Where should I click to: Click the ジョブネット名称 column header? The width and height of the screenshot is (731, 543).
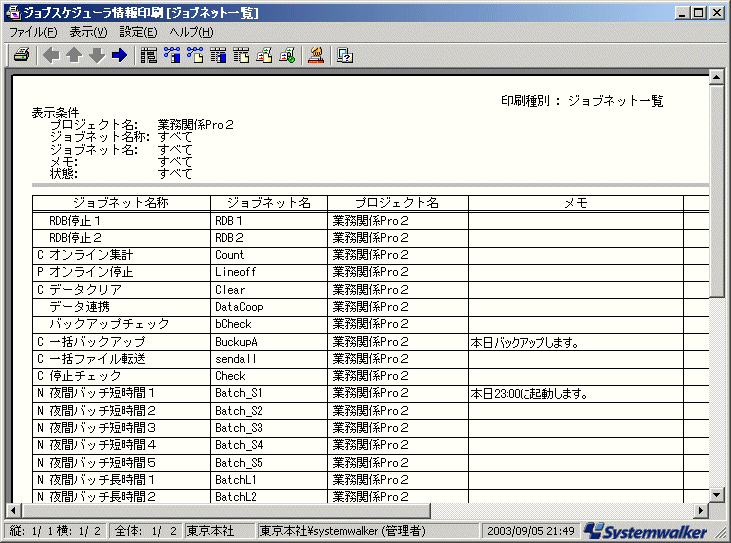point(121,203)
